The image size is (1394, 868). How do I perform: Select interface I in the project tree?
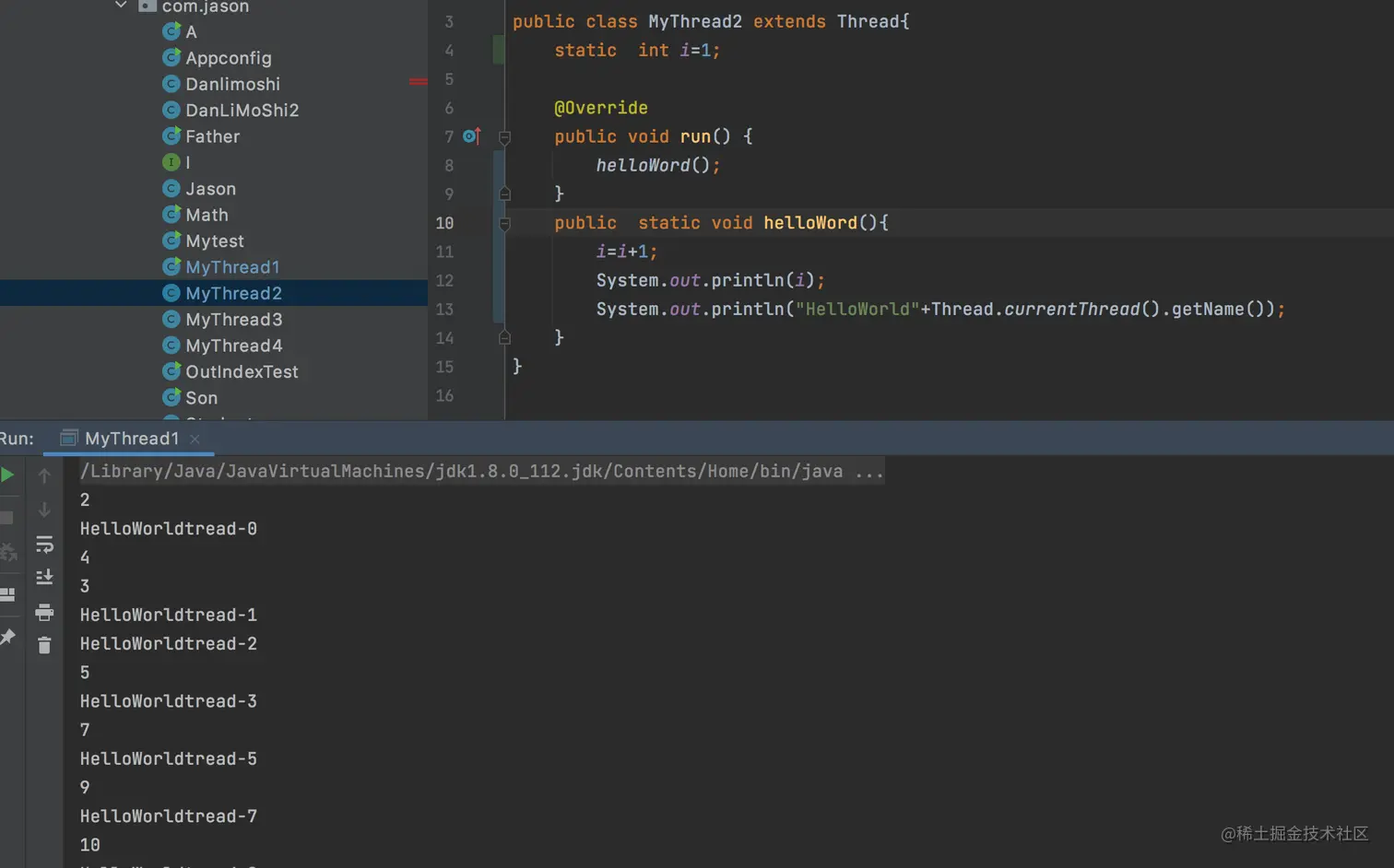point(187,162)
